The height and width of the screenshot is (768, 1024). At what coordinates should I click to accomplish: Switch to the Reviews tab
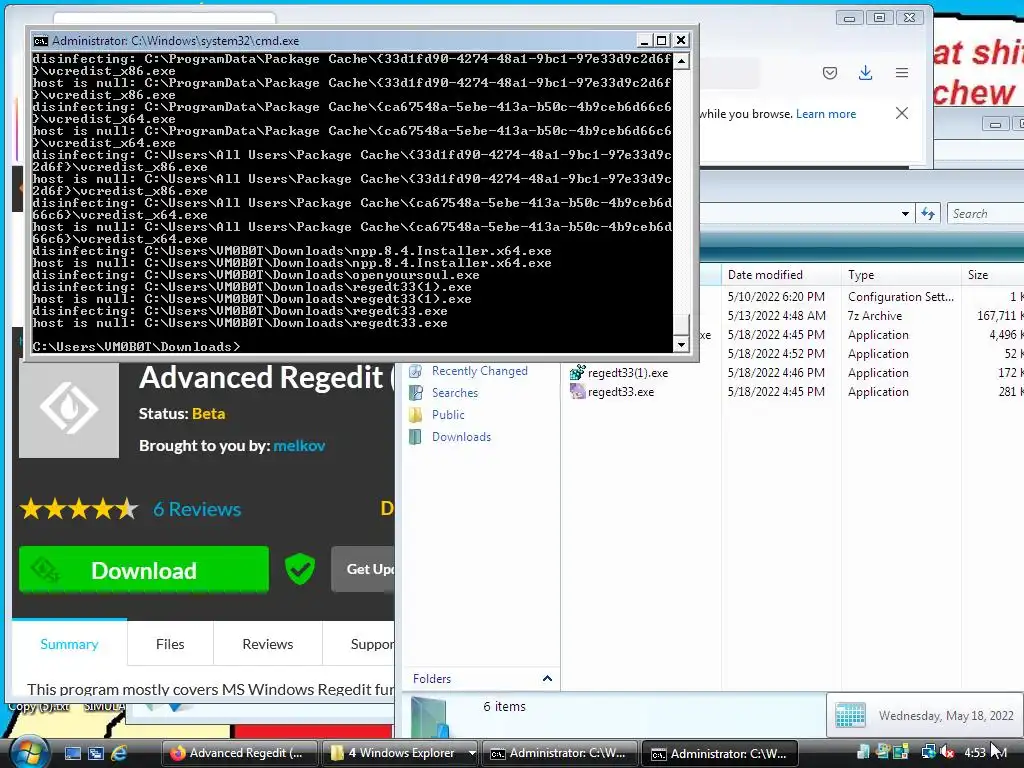(x=268, y=644)
